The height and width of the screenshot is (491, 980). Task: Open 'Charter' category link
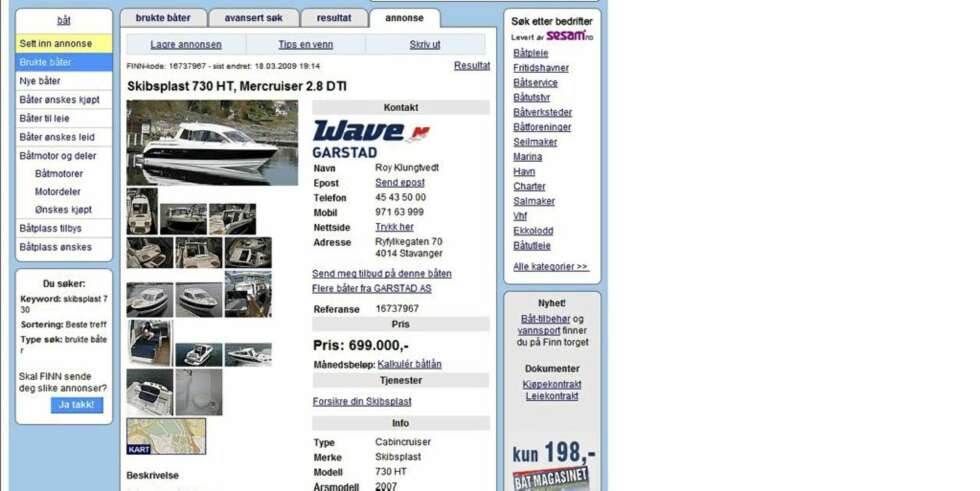pyautogui.click(x=529, y=187)
